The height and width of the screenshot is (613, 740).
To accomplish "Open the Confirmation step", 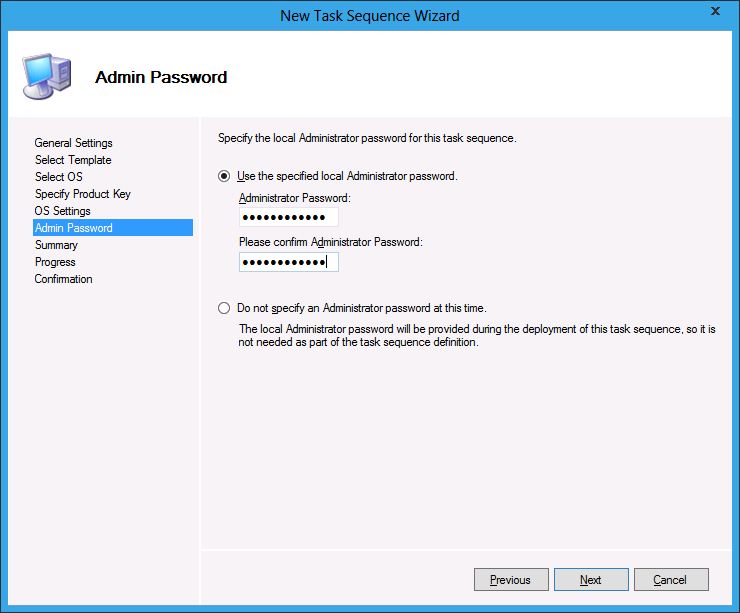I will (63, 279).
